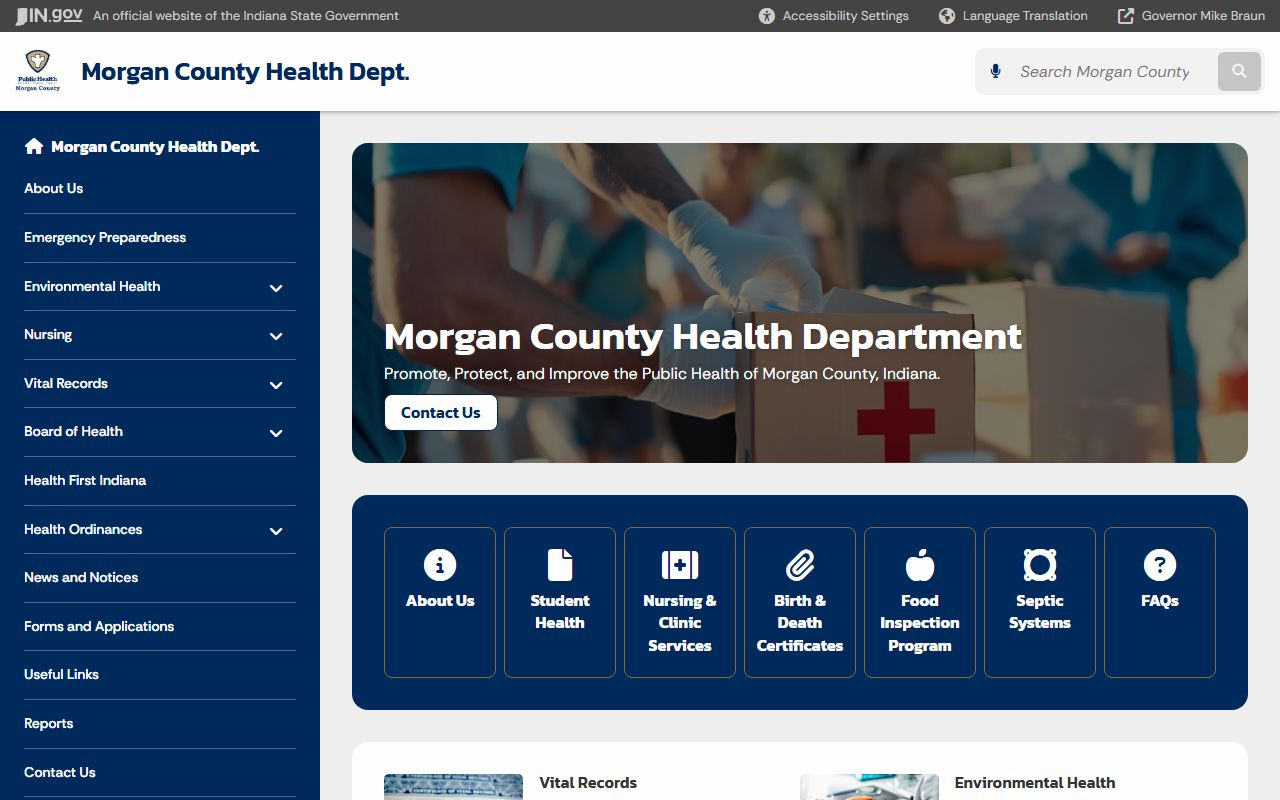Click the accessibility person icon
This screenshot has width=1280, height=800.
click(x=767, y=16)
